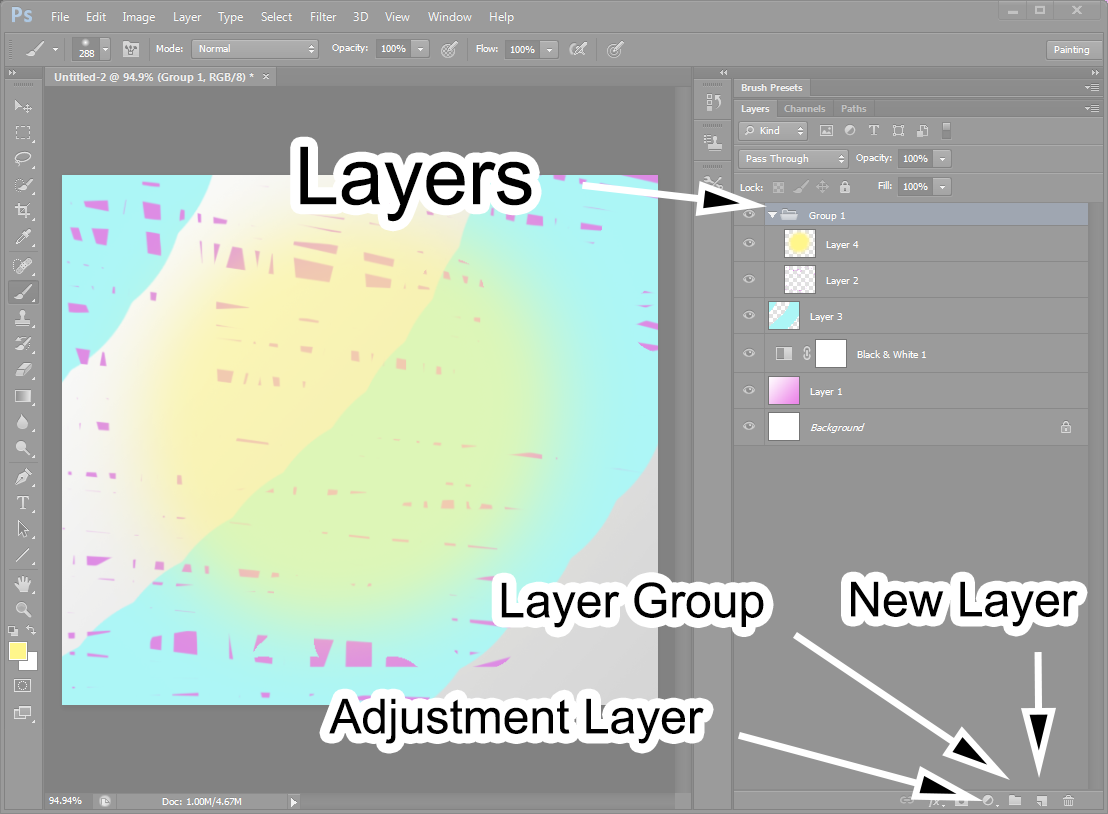Switch to the Channels tab

[x=804, y=109]
